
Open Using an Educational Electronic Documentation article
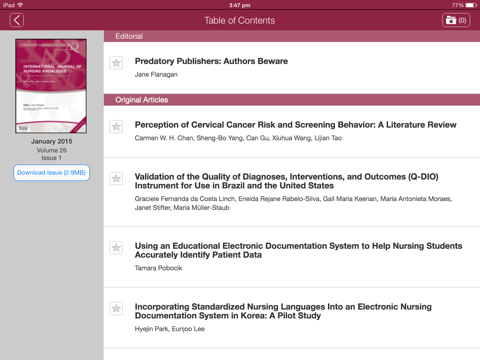[298, 250]
